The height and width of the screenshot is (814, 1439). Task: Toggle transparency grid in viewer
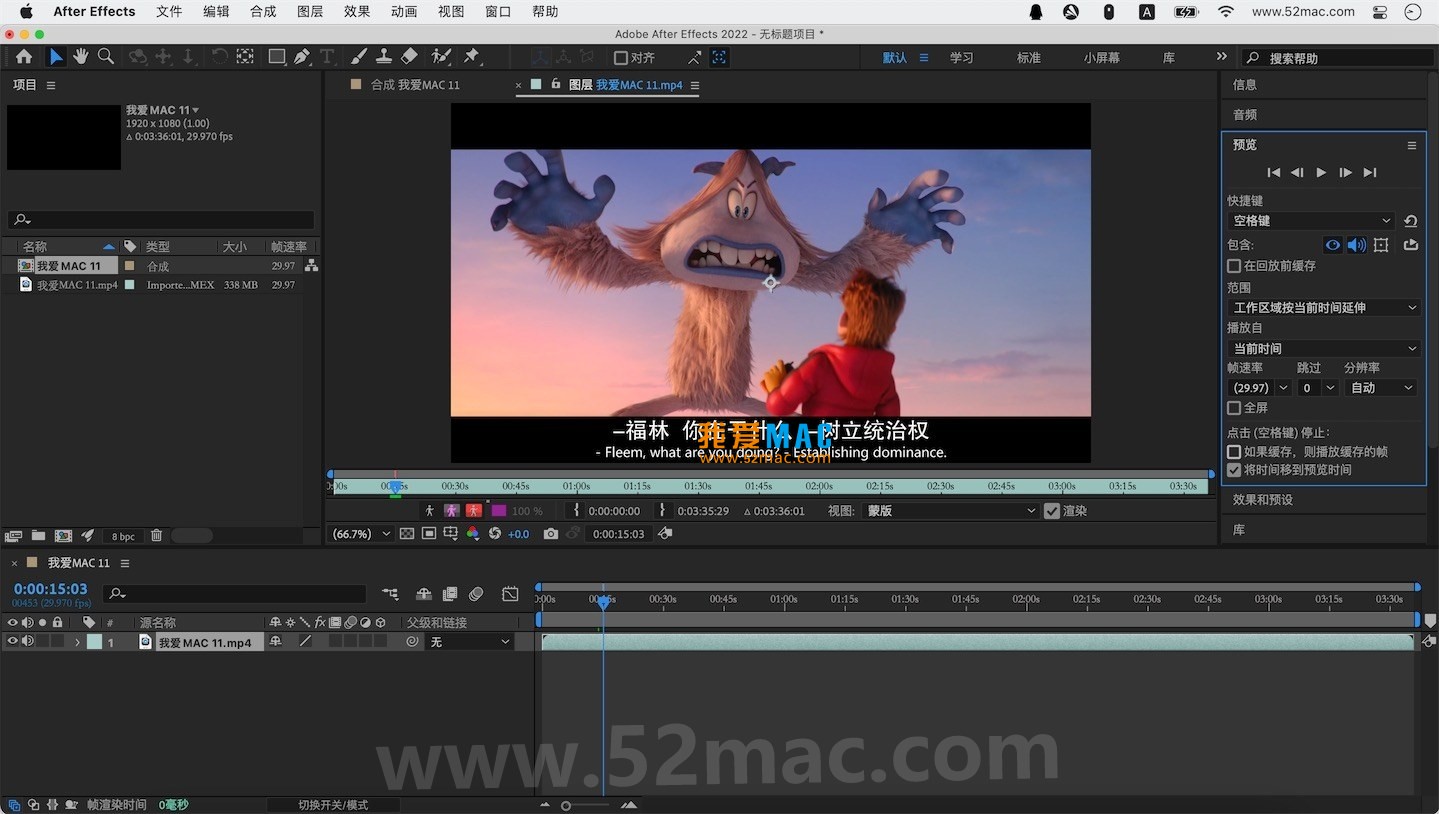407,534
